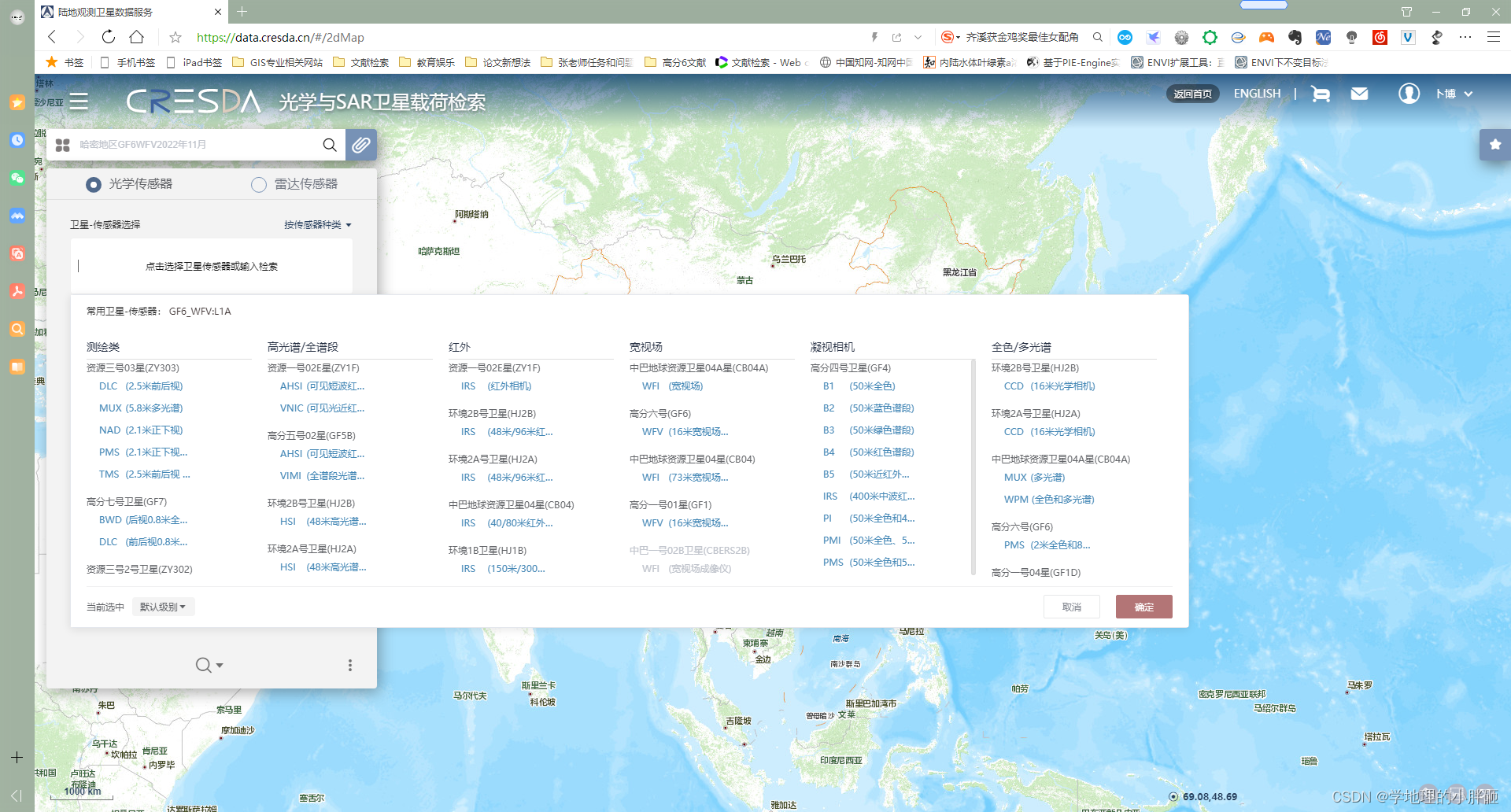
Task: Expand the user account dropdown arrow
Action: pos(1469,94)
